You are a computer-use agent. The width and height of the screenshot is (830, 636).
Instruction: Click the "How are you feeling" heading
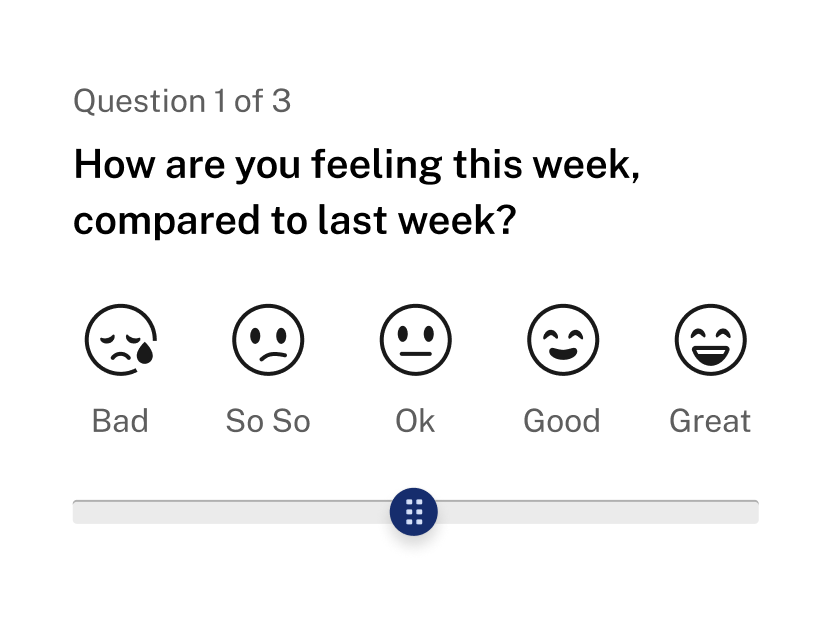(x=357, y=192)
